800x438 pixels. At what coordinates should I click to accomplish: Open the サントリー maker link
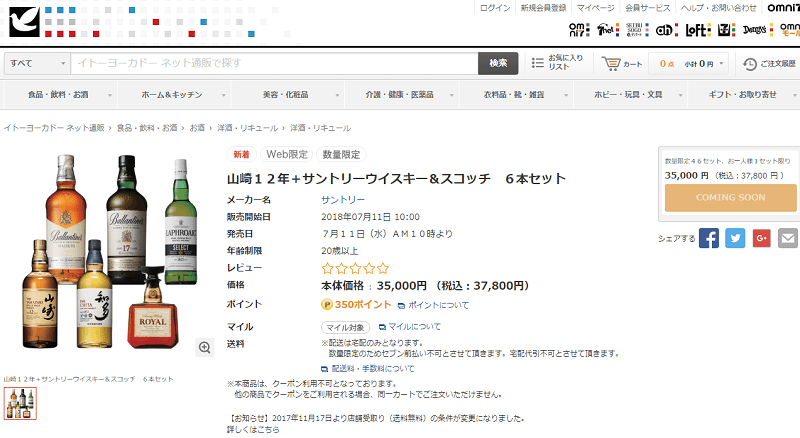(343, 200)
